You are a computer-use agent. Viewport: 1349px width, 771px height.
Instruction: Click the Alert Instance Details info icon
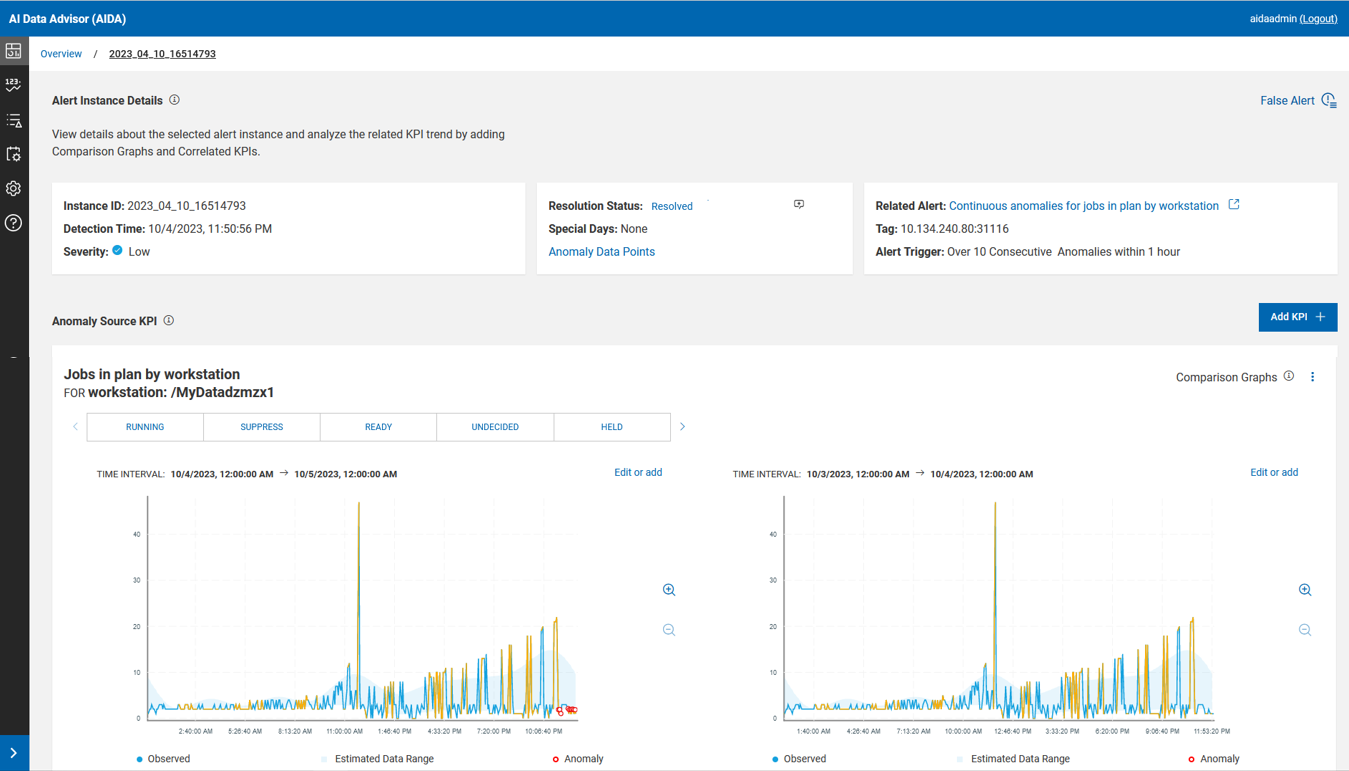click(x=175, y=100)
